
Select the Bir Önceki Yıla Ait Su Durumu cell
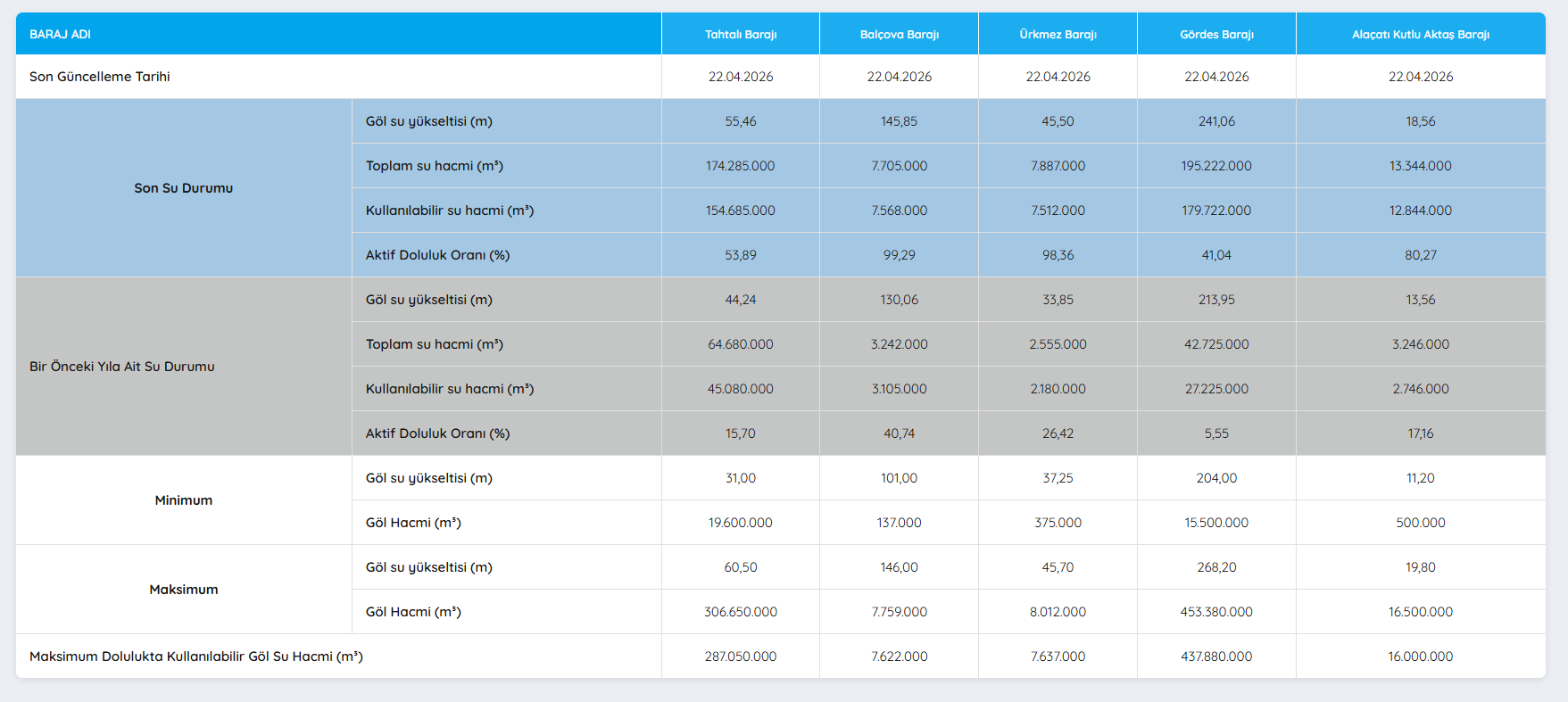pos(122,367)
